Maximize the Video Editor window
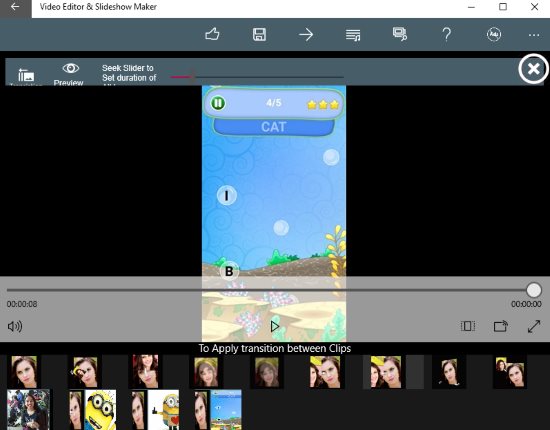Image resolution: width=550 pixels, height=430 pixels. (x=503, y=7)
